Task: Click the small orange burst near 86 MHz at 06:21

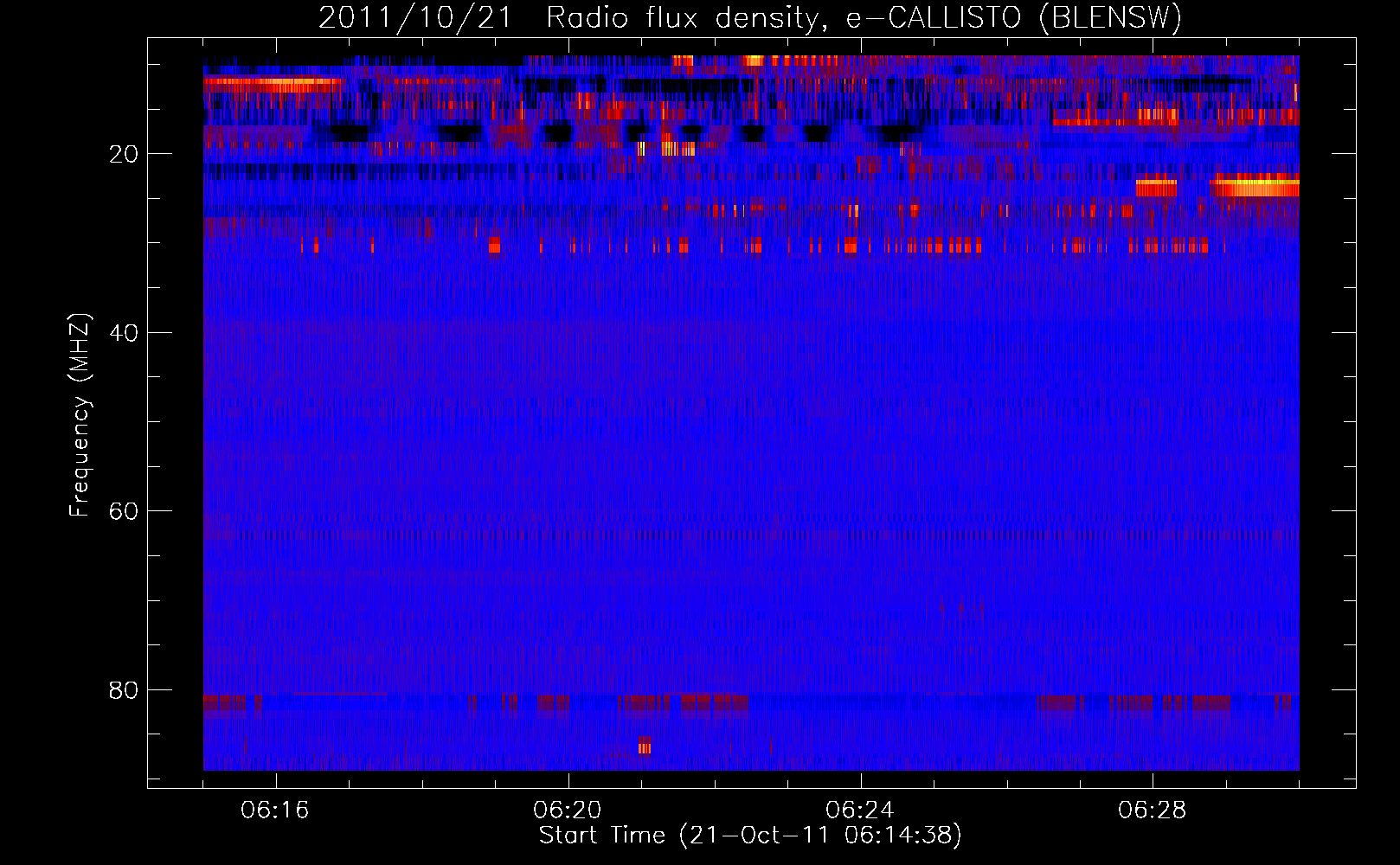Action: (x=645, y=746)
